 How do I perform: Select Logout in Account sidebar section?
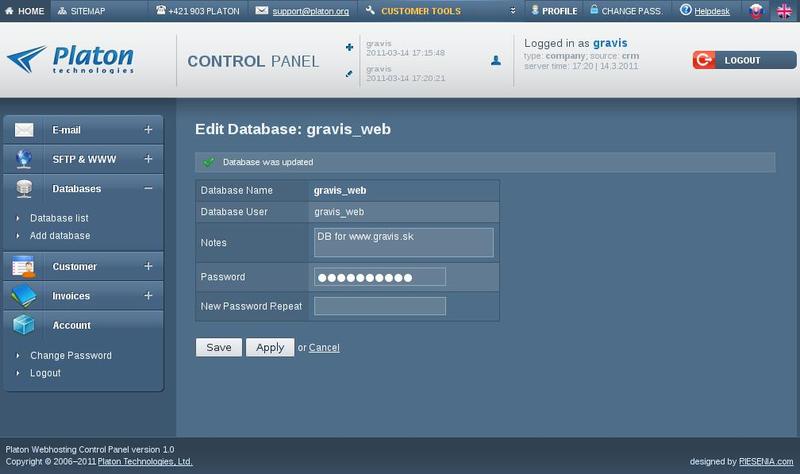coord(45,373)
